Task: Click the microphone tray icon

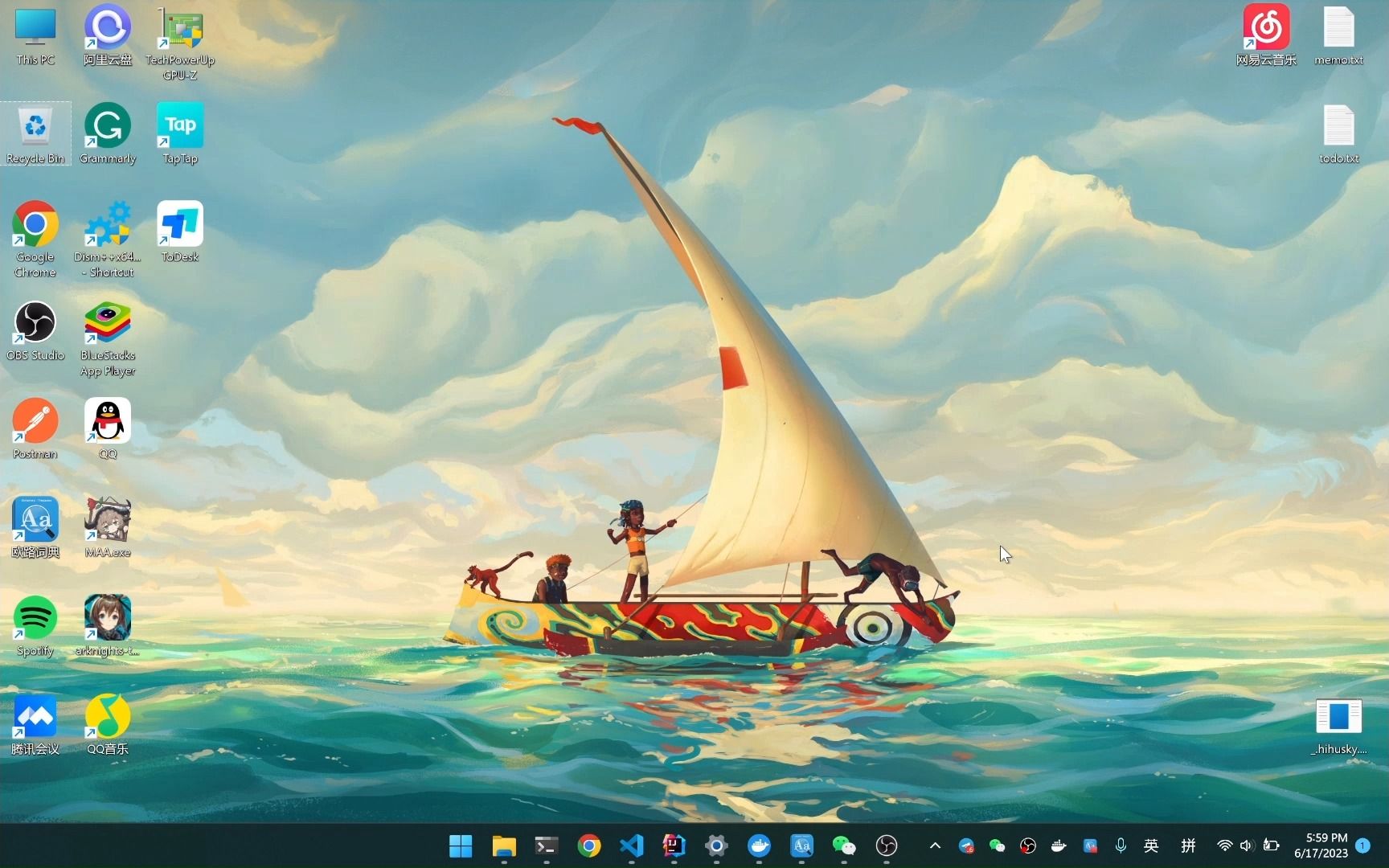Action: pyautogui.click(x=1121, y=845)
